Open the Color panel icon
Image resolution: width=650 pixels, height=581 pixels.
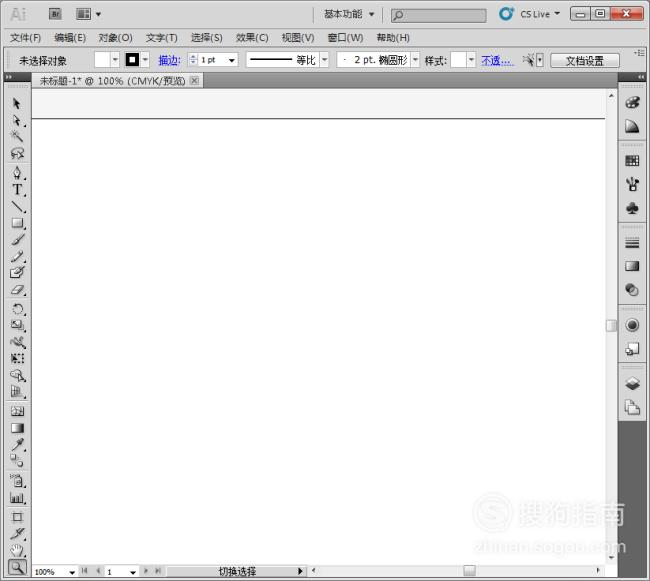click(632, 102)
